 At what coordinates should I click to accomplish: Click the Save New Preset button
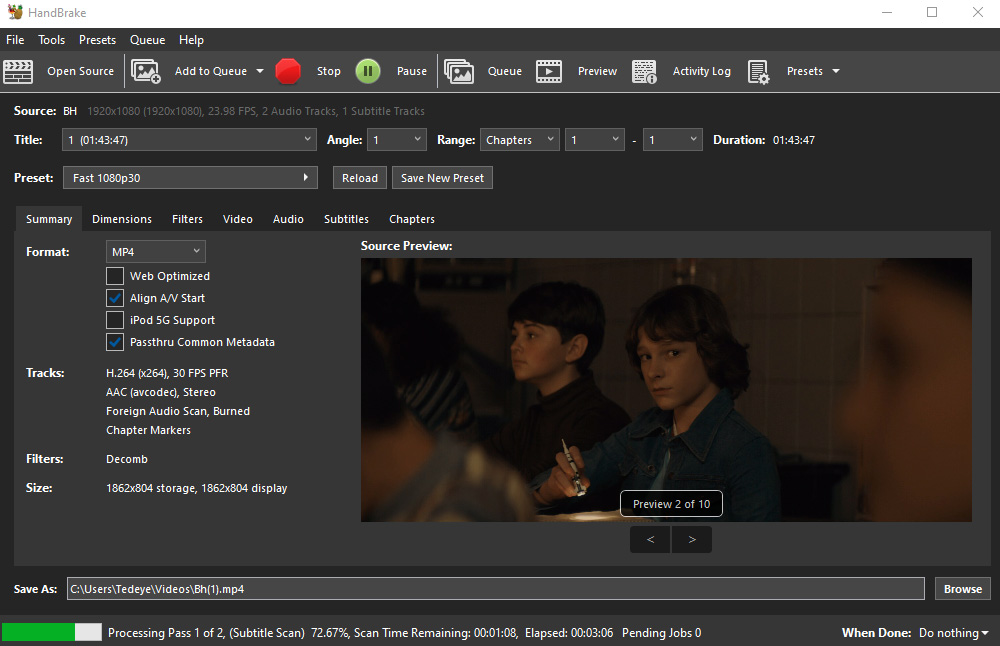(442, 178)
